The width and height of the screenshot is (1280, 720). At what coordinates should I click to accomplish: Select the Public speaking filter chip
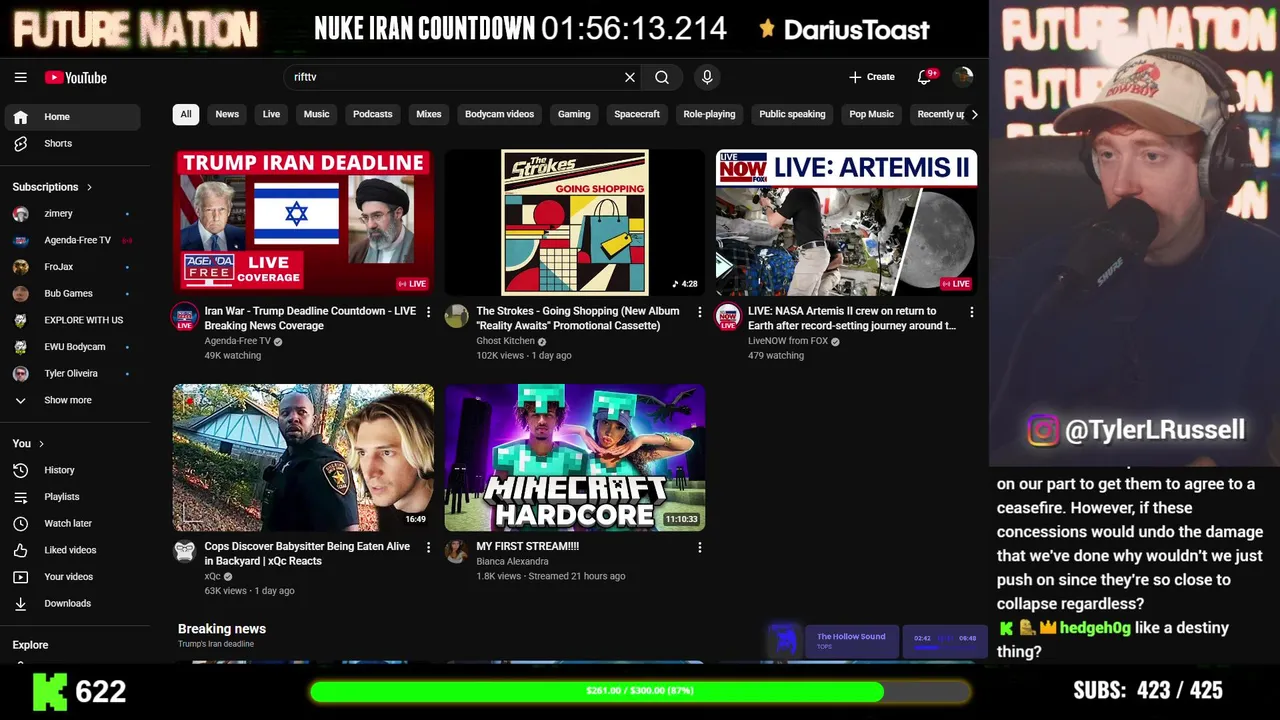pyautogui.click(x=792, y=114)
